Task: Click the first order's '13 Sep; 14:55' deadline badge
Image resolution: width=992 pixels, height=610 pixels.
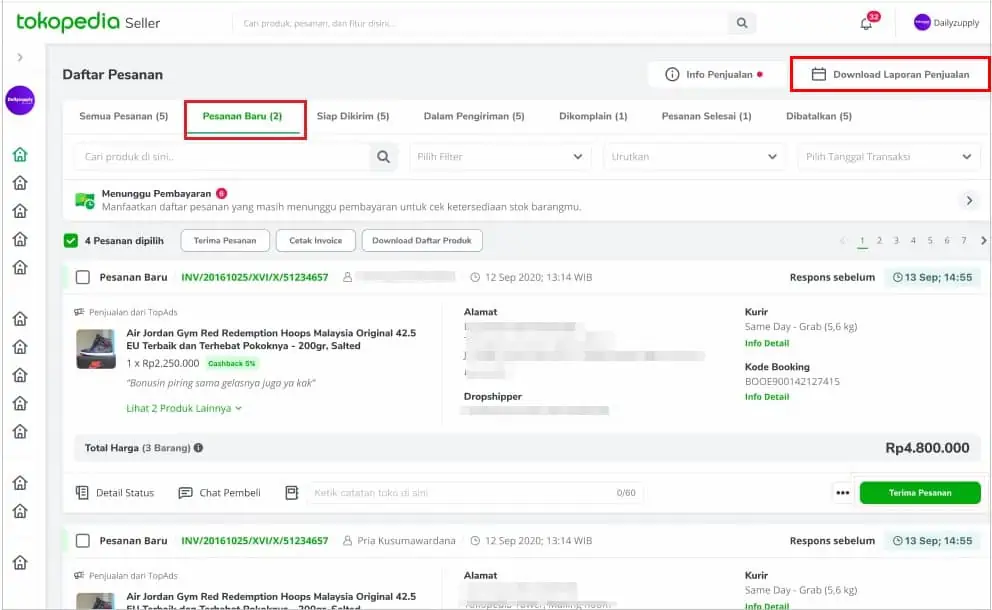Action: point(932,277)
